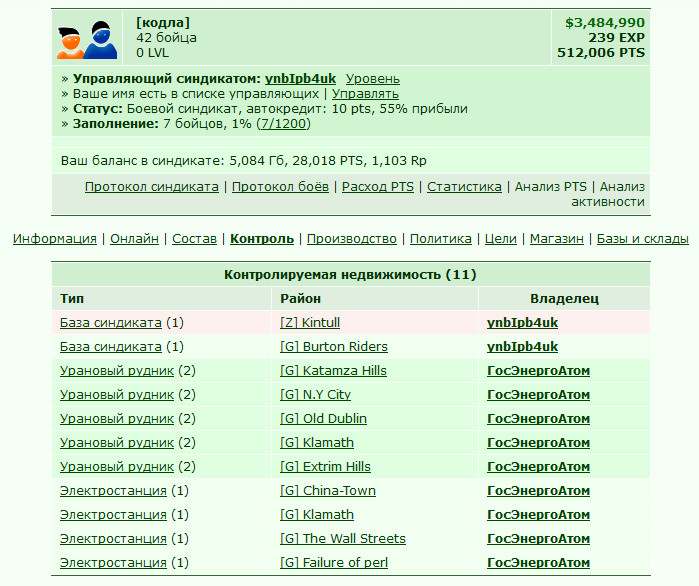699x586 pixels.
Task: Open owner ynbIpb4uk in Kintull row
Action: pyautogui.click(x=522, y=323)
